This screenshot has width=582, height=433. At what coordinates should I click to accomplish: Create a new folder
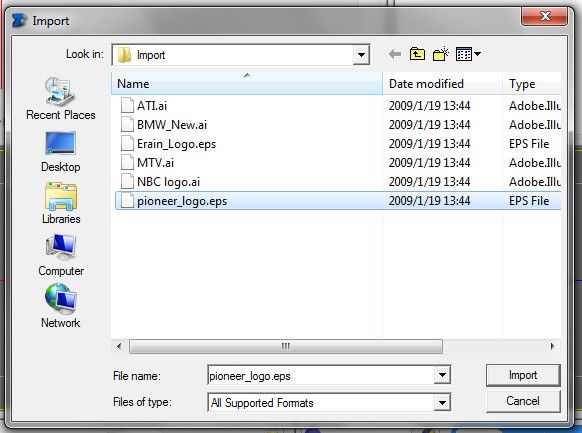pyautogui.click(x=441, y=54)
